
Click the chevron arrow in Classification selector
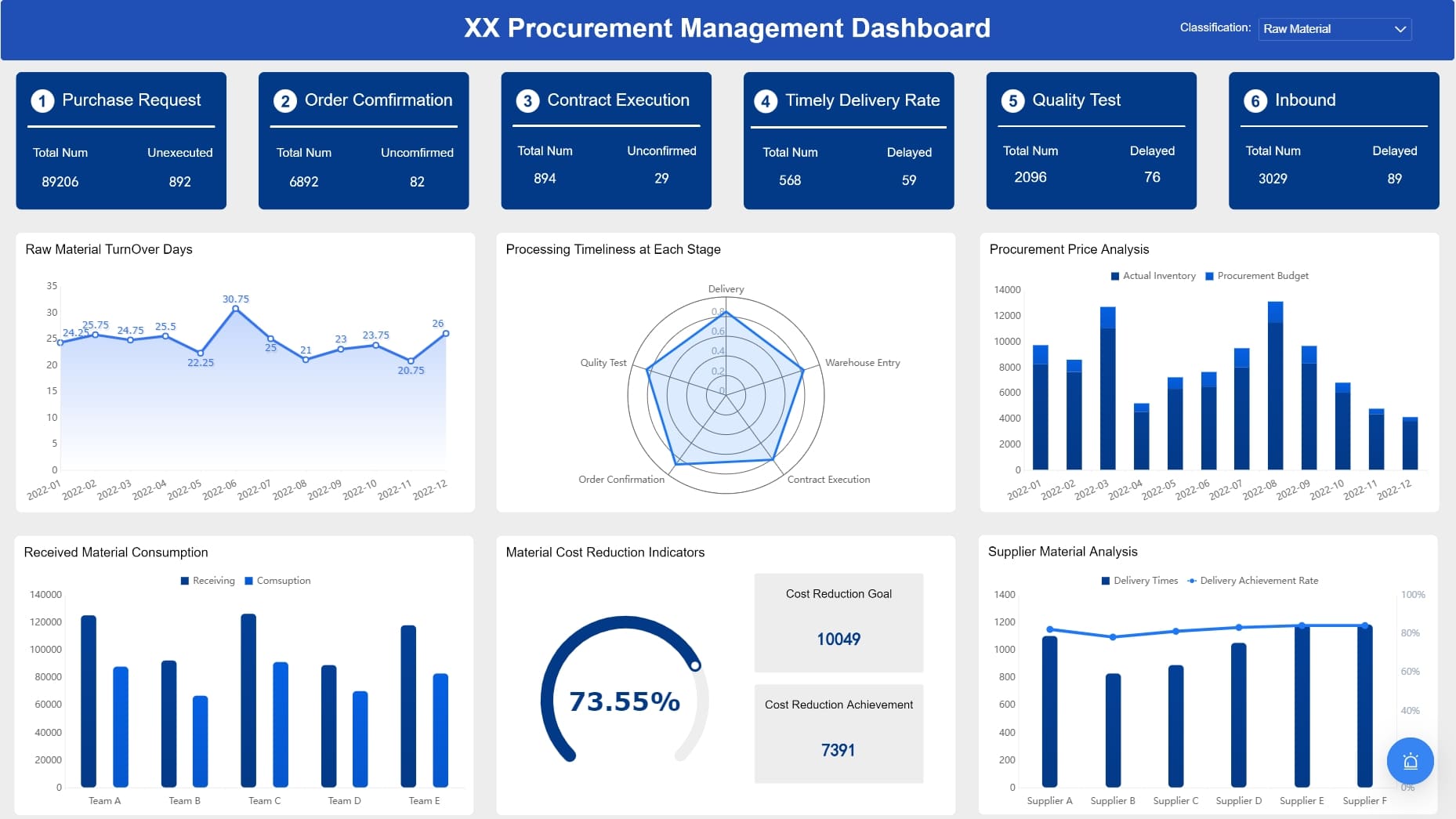[1400, 29]
